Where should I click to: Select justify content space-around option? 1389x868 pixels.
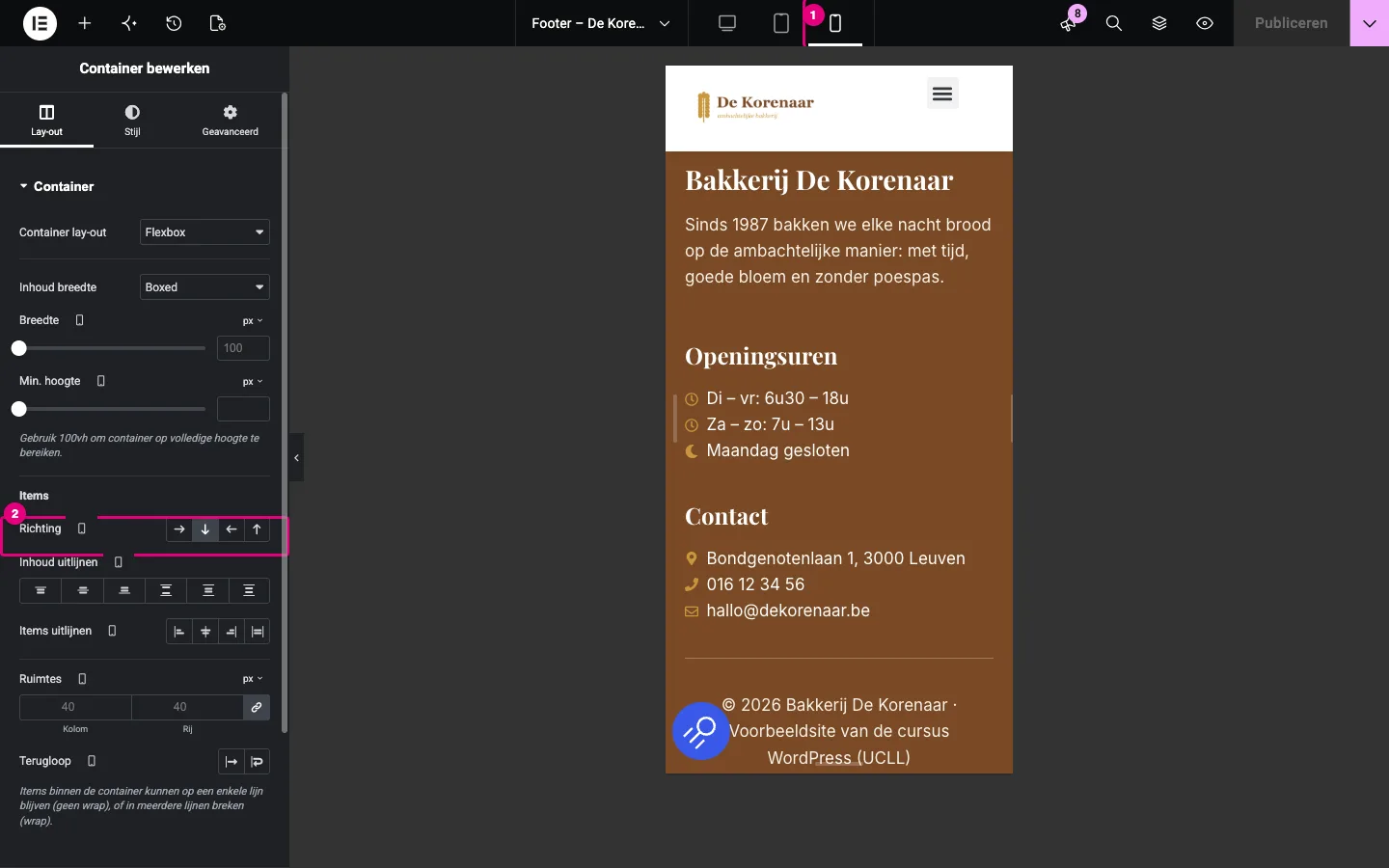(208, 590)
